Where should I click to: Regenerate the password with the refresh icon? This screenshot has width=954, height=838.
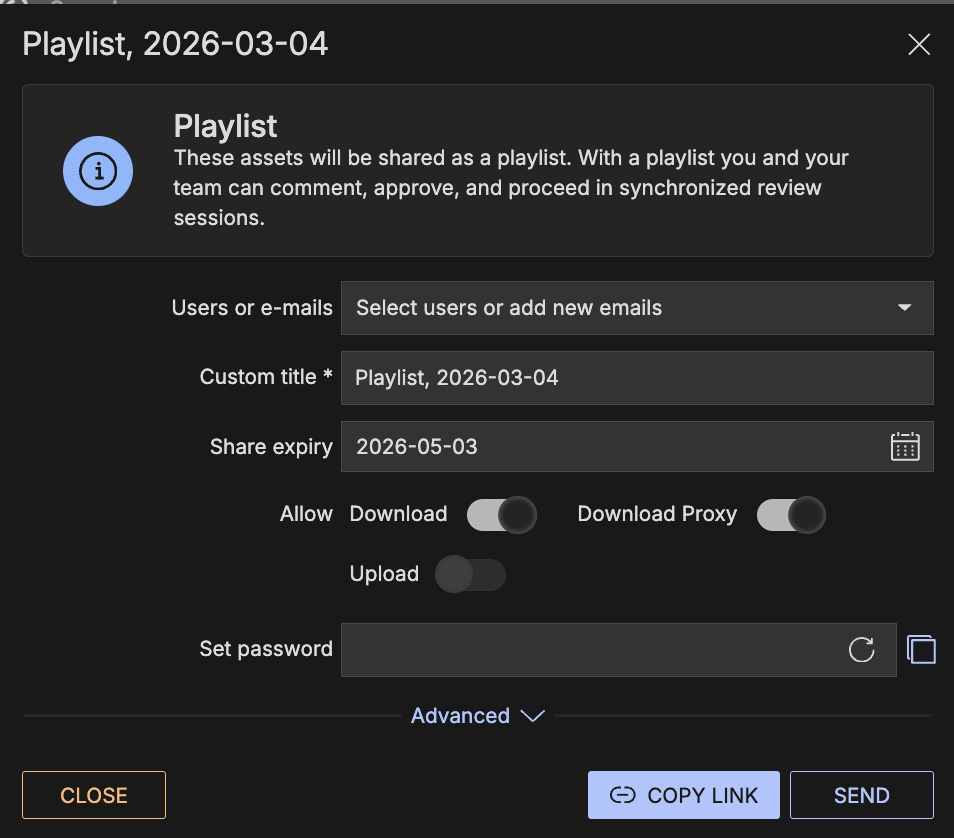pyautogui.click(x=861, y=650)
